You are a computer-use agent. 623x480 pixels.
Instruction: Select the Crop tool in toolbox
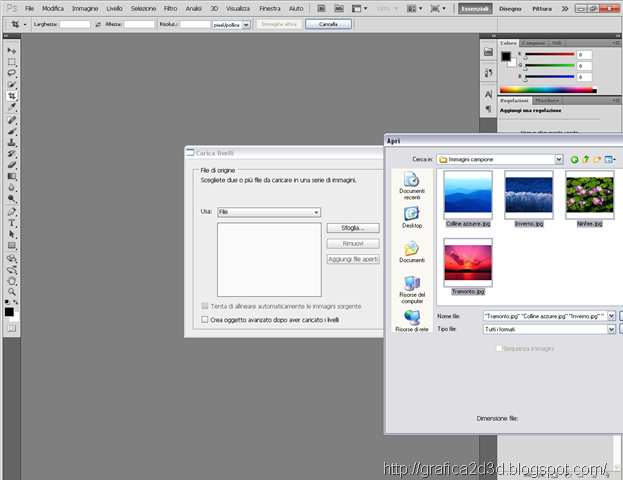[x=12, y=96]
